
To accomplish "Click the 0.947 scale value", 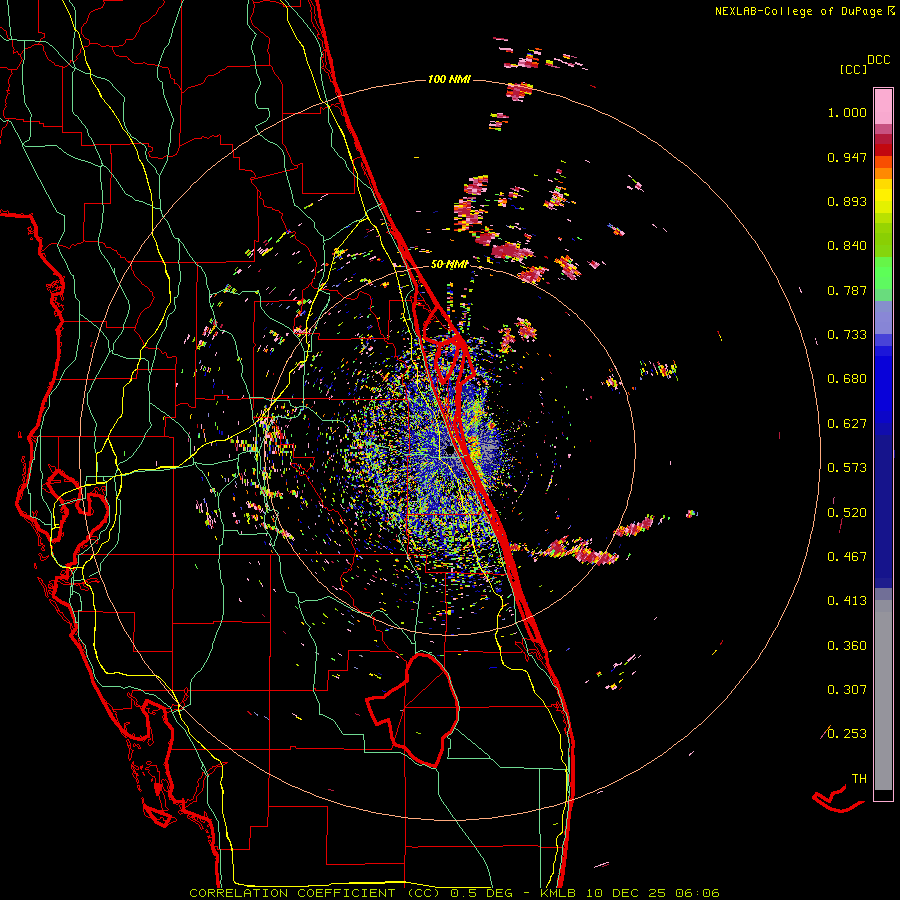I will pos(847,157).
